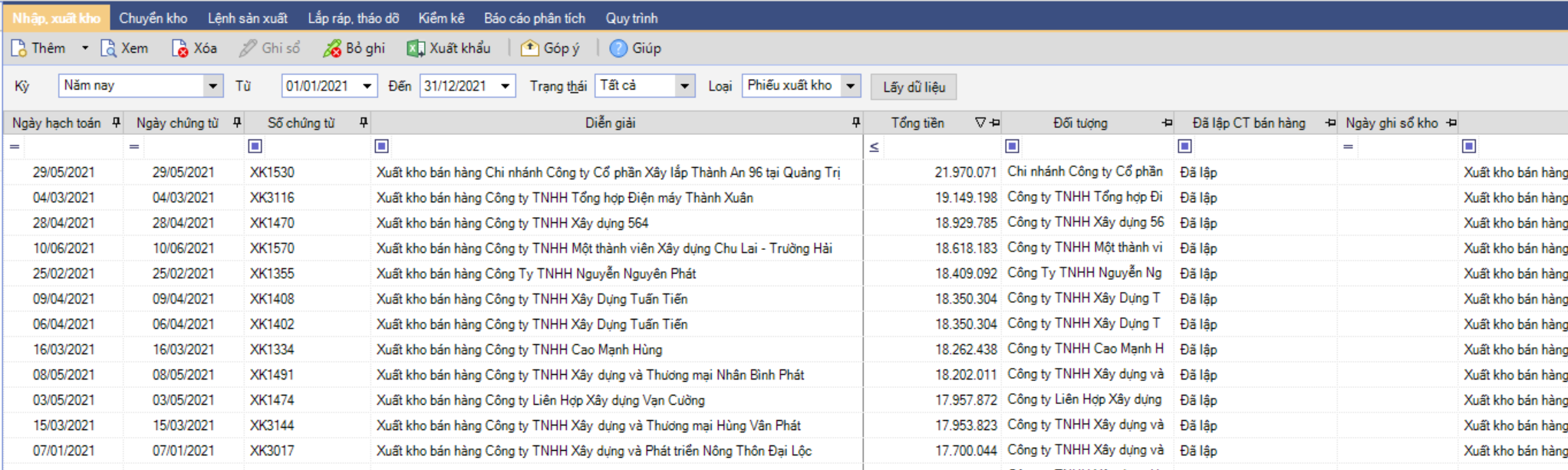Click the Thêm (add new) icon

point(19,48)
